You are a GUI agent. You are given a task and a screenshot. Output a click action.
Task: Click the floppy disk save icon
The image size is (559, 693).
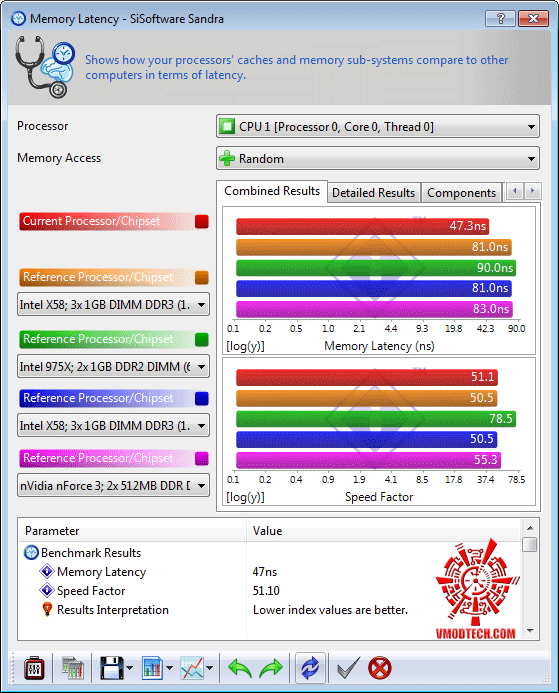111,668
